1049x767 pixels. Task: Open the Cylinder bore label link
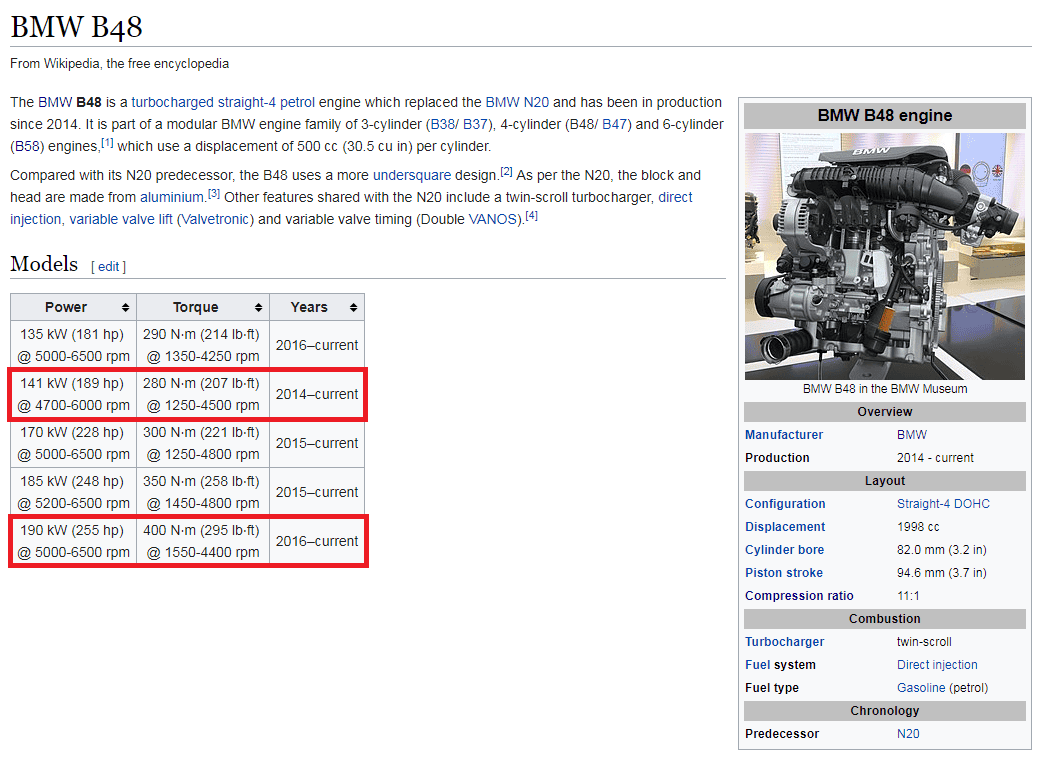tap(785, 550)
